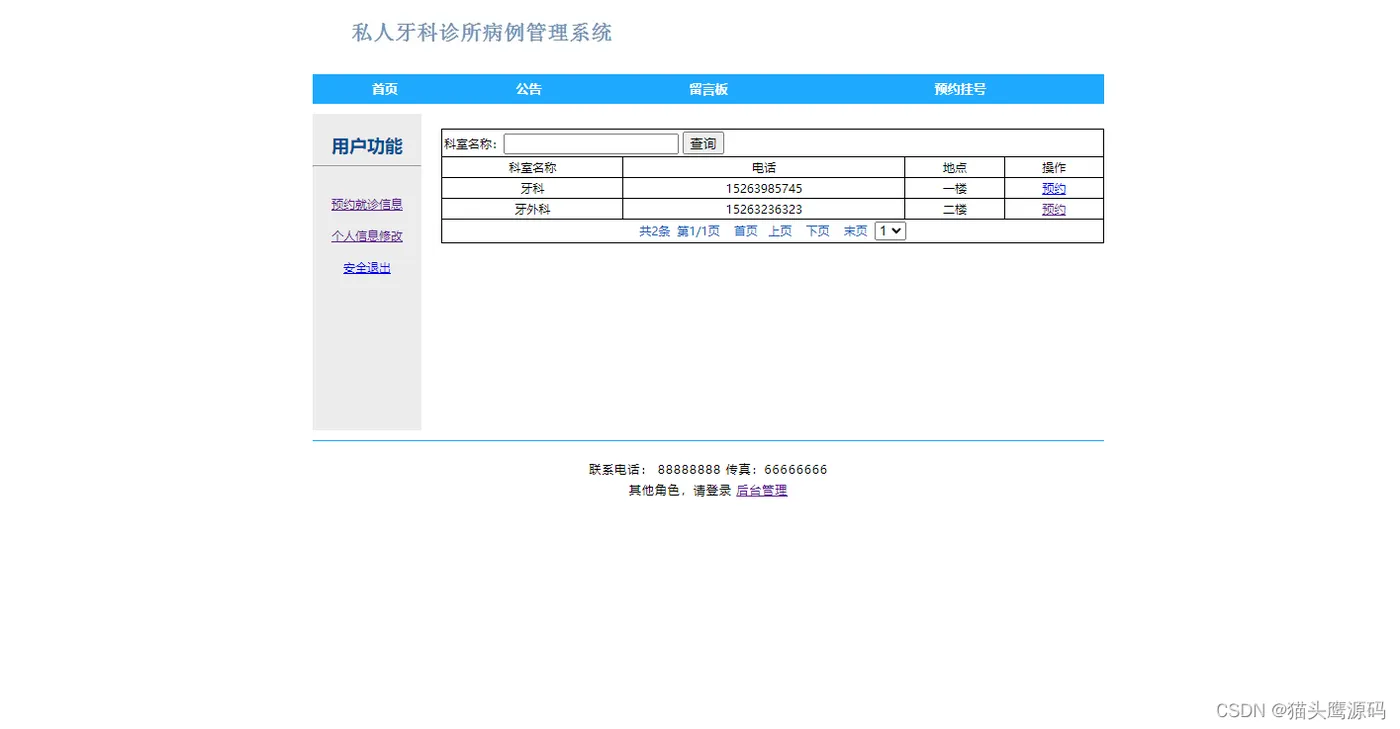Focus the 科室名称 search input field
Screen dimensions: 1400x729
point(591,144)
